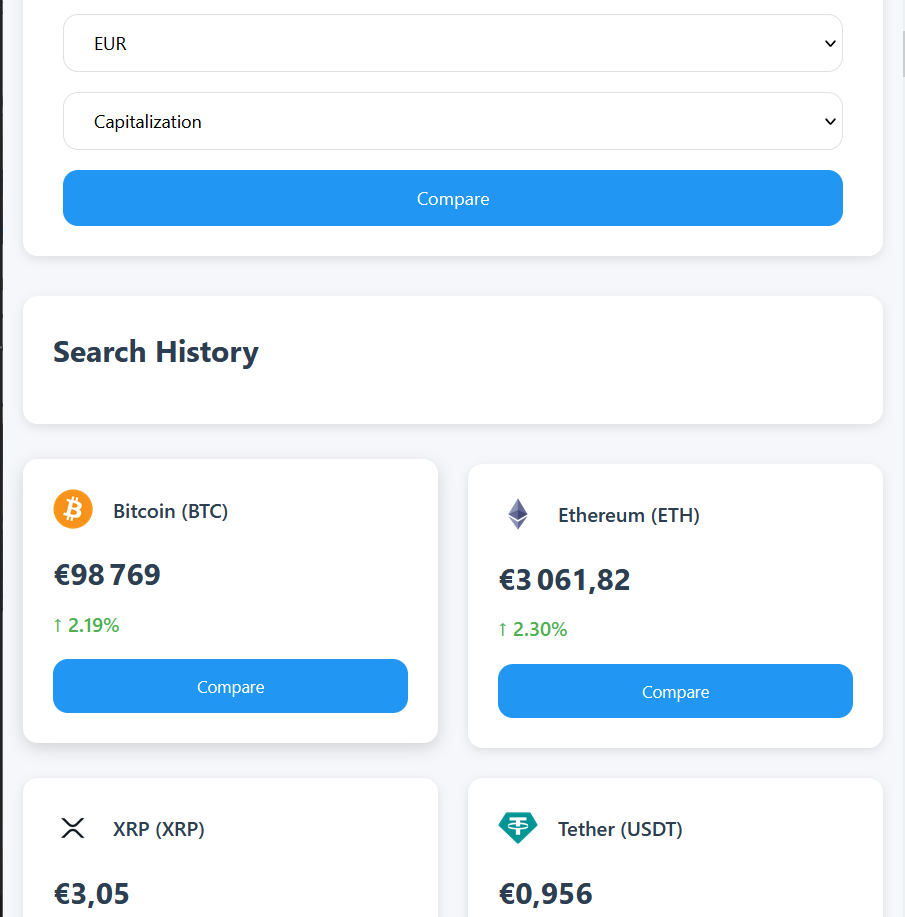Compare Ethereum using its card button
Image resolution: width=905 pixels, height=917 pixels.
(675, 692)
